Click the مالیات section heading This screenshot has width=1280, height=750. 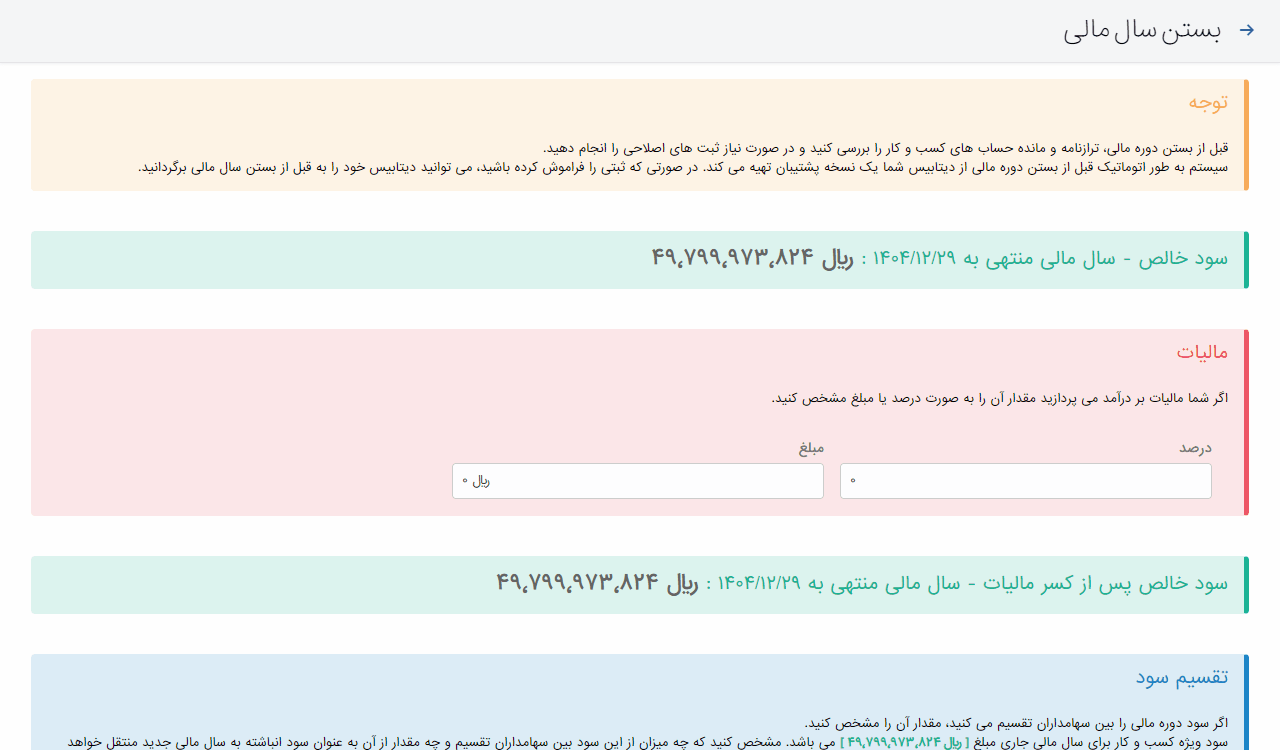[x=1202, y=352]
